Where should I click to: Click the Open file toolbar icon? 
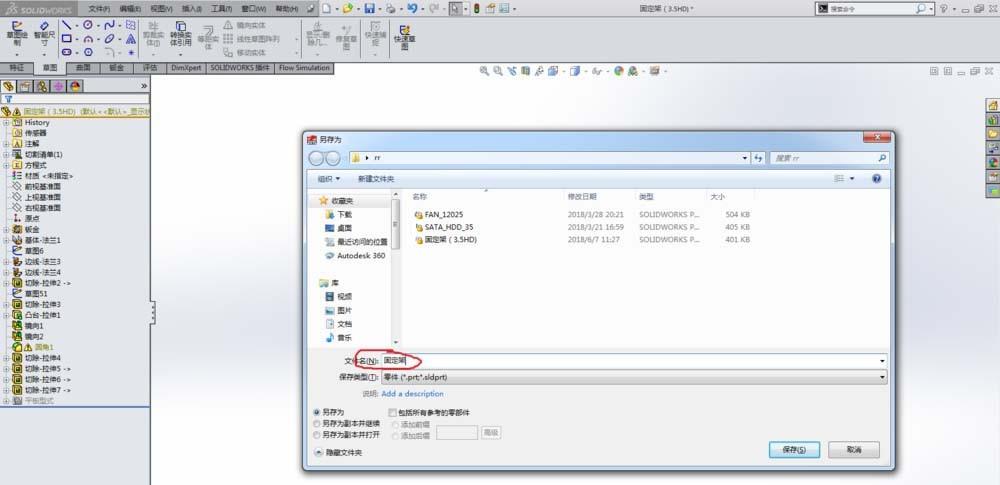pyautogui.click(x=347, y=8)
